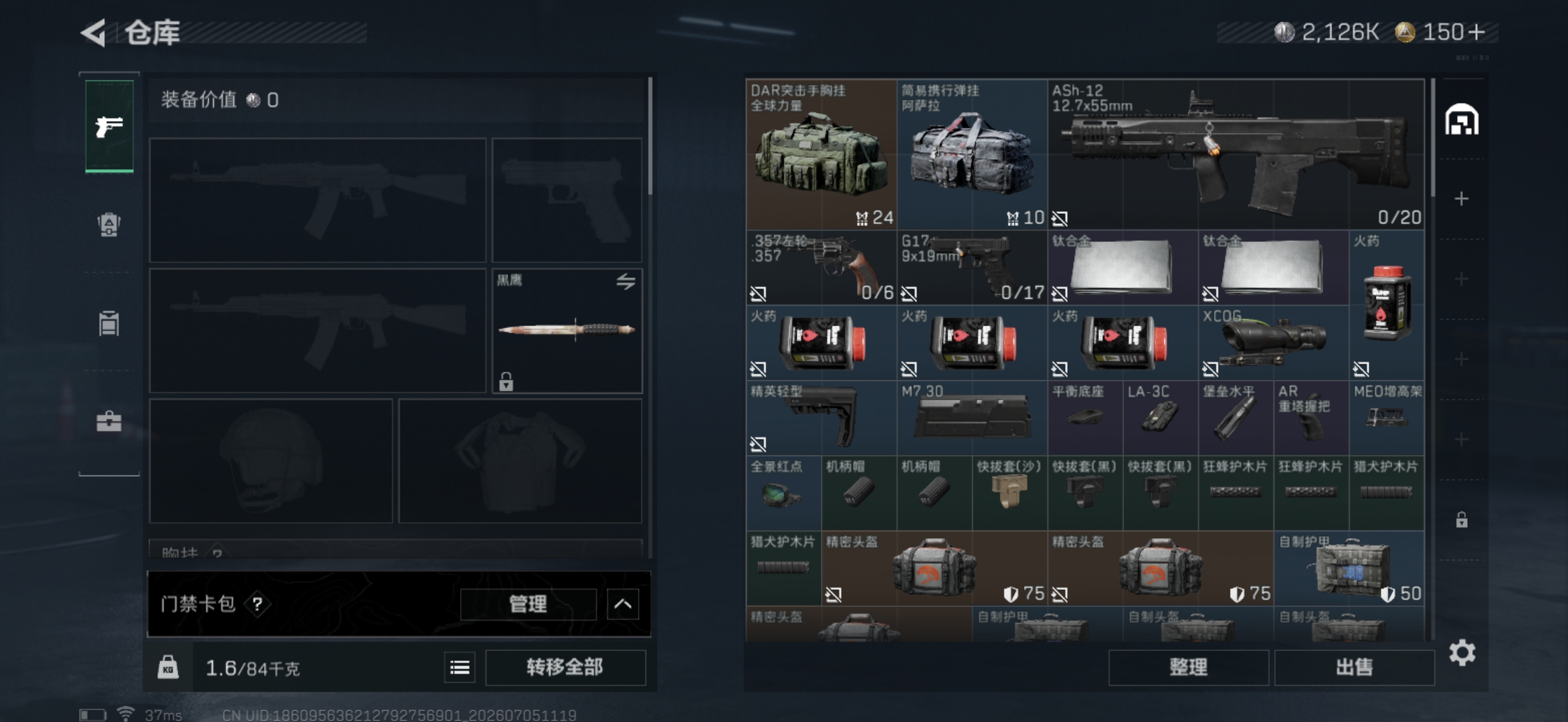Open the backpack tab in the sidebar

[x=109, y=225]
